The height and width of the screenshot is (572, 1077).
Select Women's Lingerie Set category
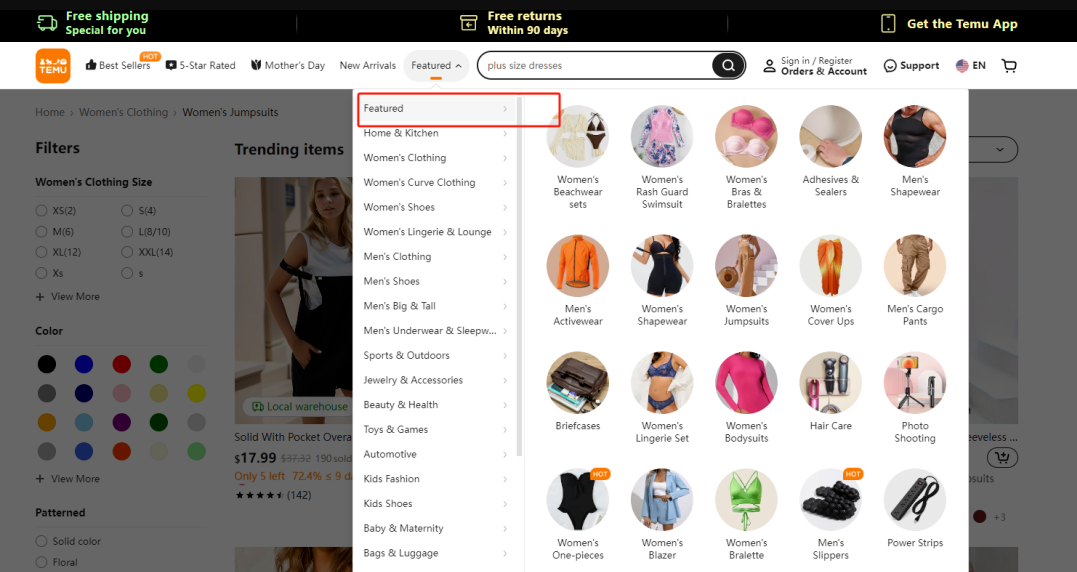662,398
